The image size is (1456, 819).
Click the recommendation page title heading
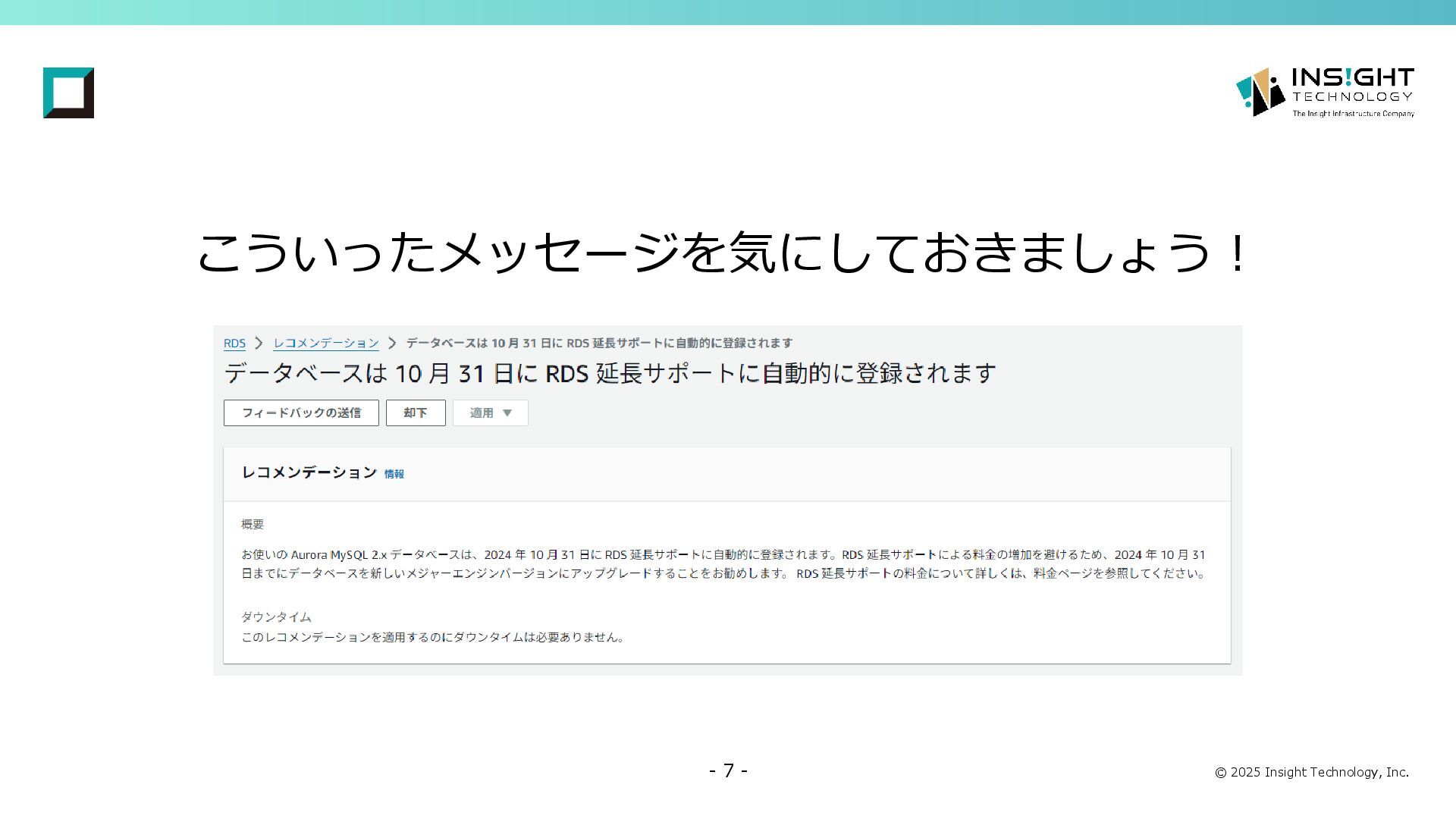tap(610, 373)
